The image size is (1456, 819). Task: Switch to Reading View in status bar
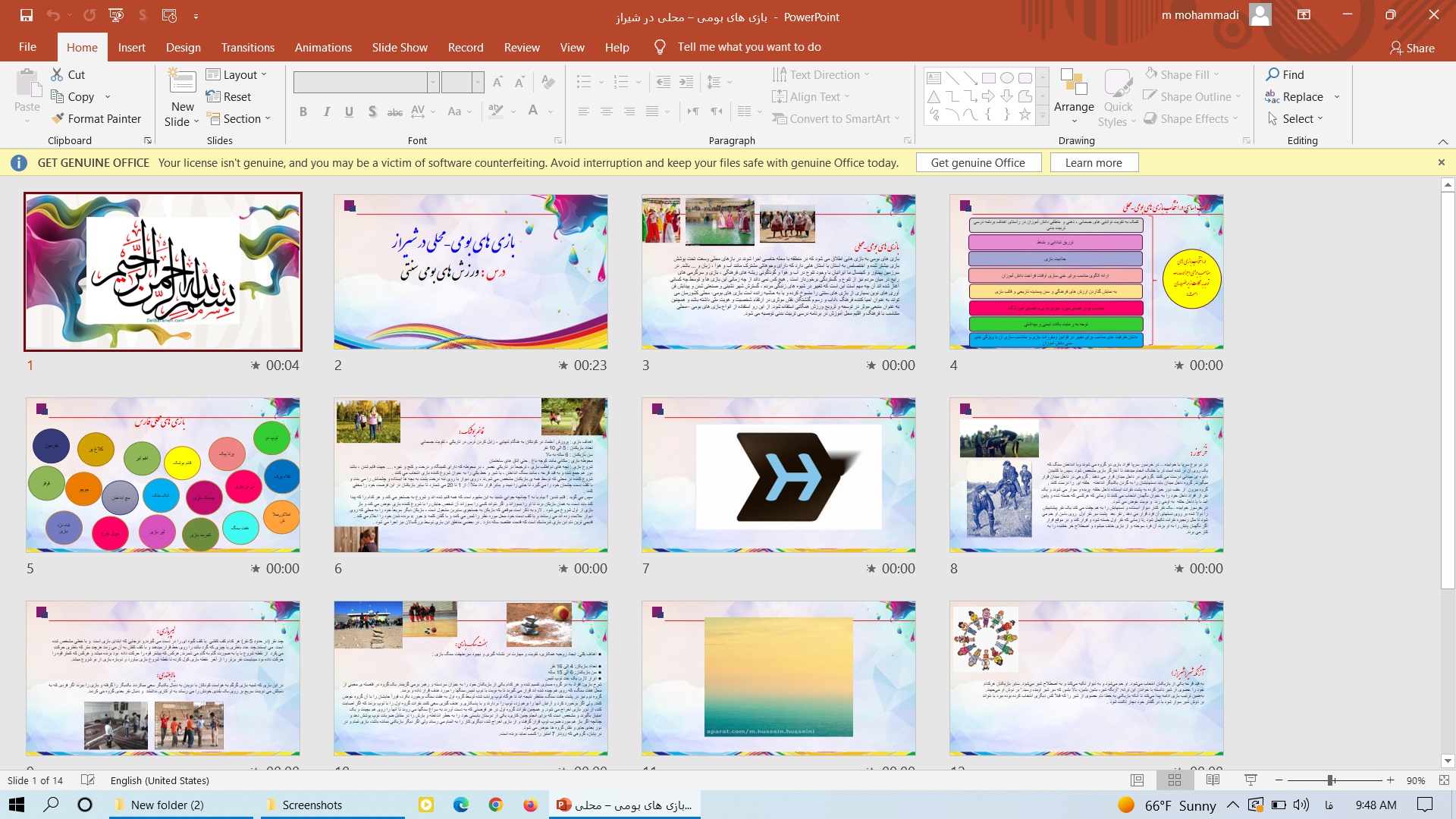pos(1213,780)
